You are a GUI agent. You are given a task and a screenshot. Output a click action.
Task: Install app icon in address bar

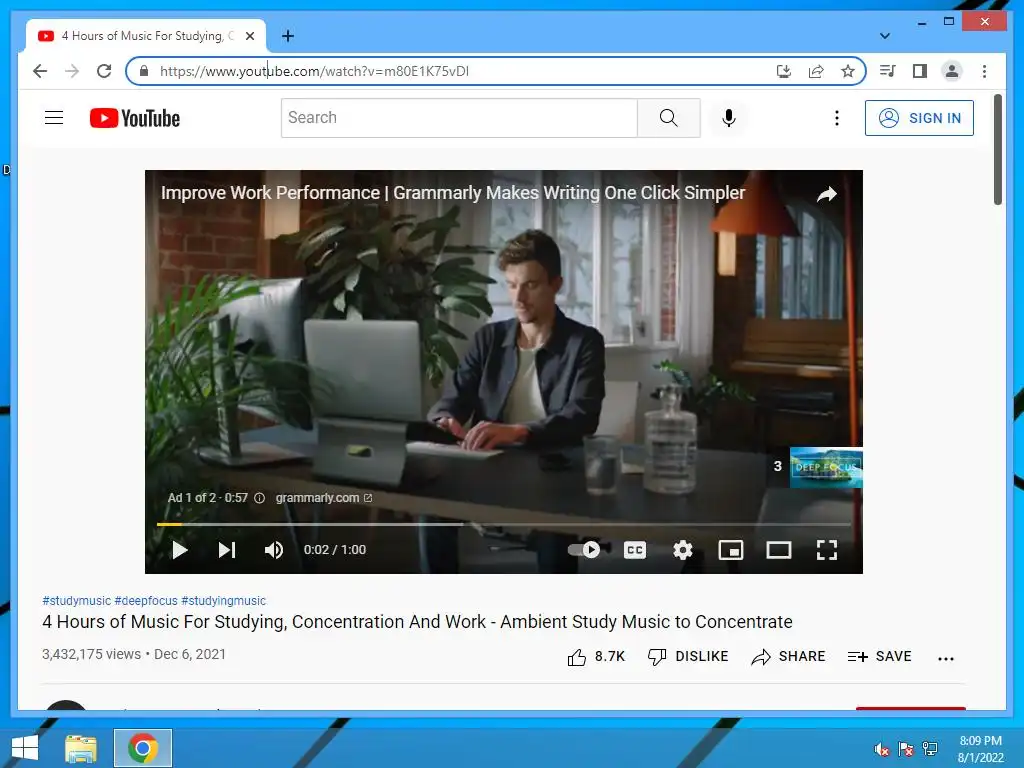click(x=784, y=71)
